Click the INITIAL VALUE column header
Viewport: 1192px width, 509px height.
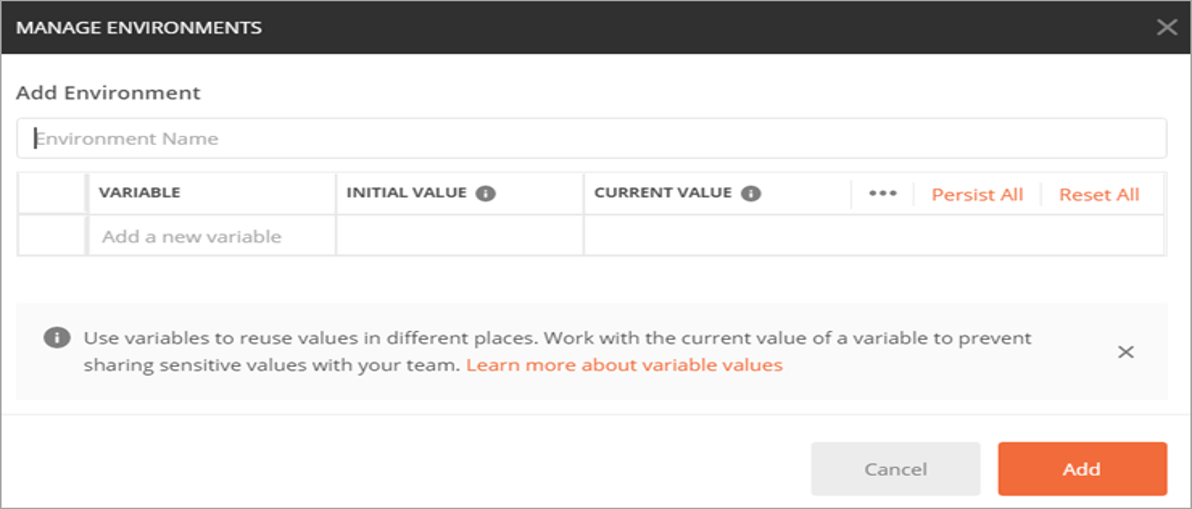click(x=406, y=193)
